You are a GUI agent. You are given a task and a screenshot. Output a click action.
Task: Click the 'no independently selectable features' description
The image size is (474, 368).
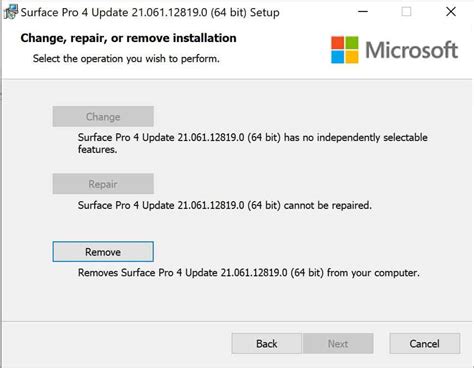click(253, 143)
